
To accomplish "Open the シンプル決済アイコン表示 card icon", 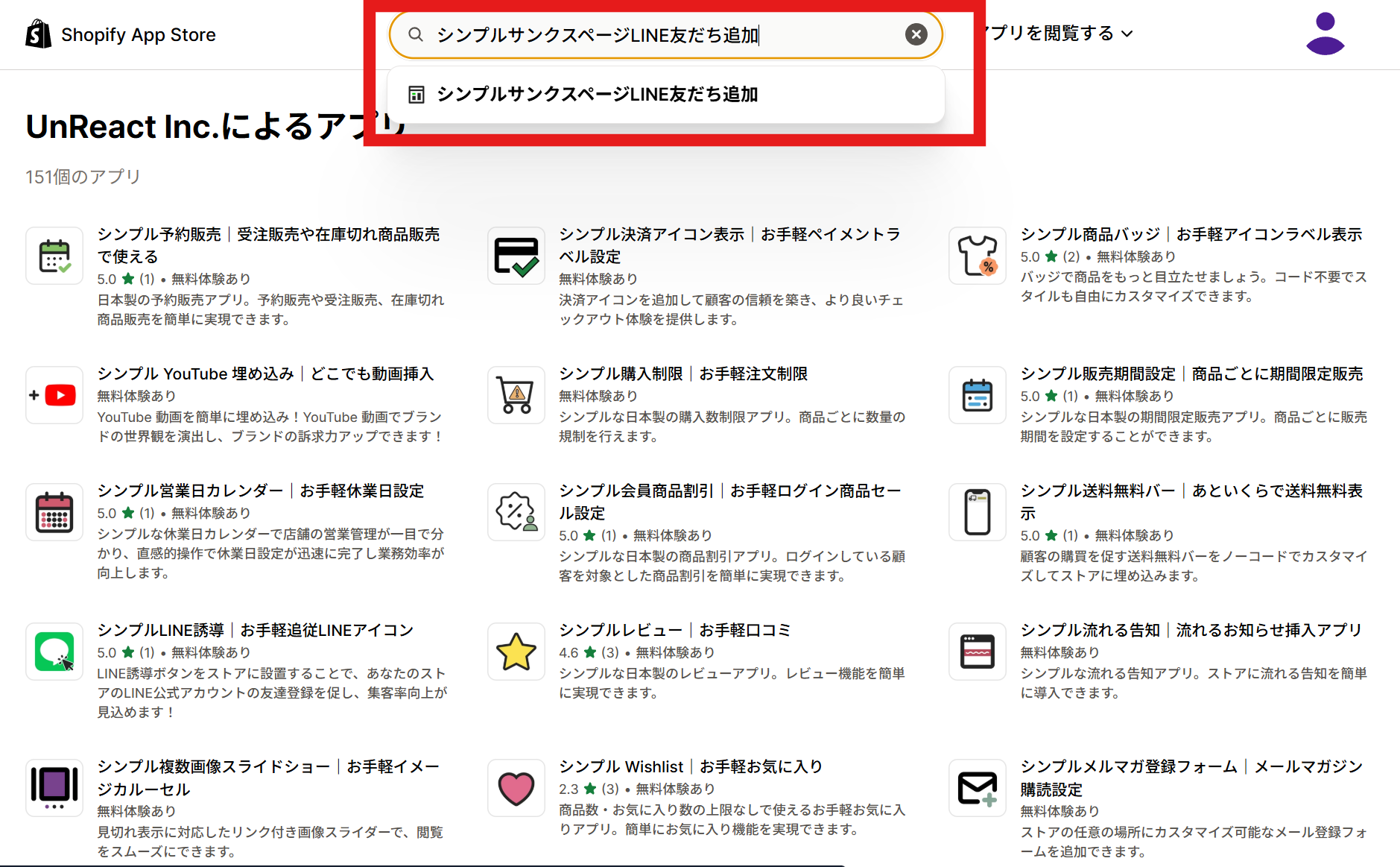I will pyautogui.click(x=516, y=256).
